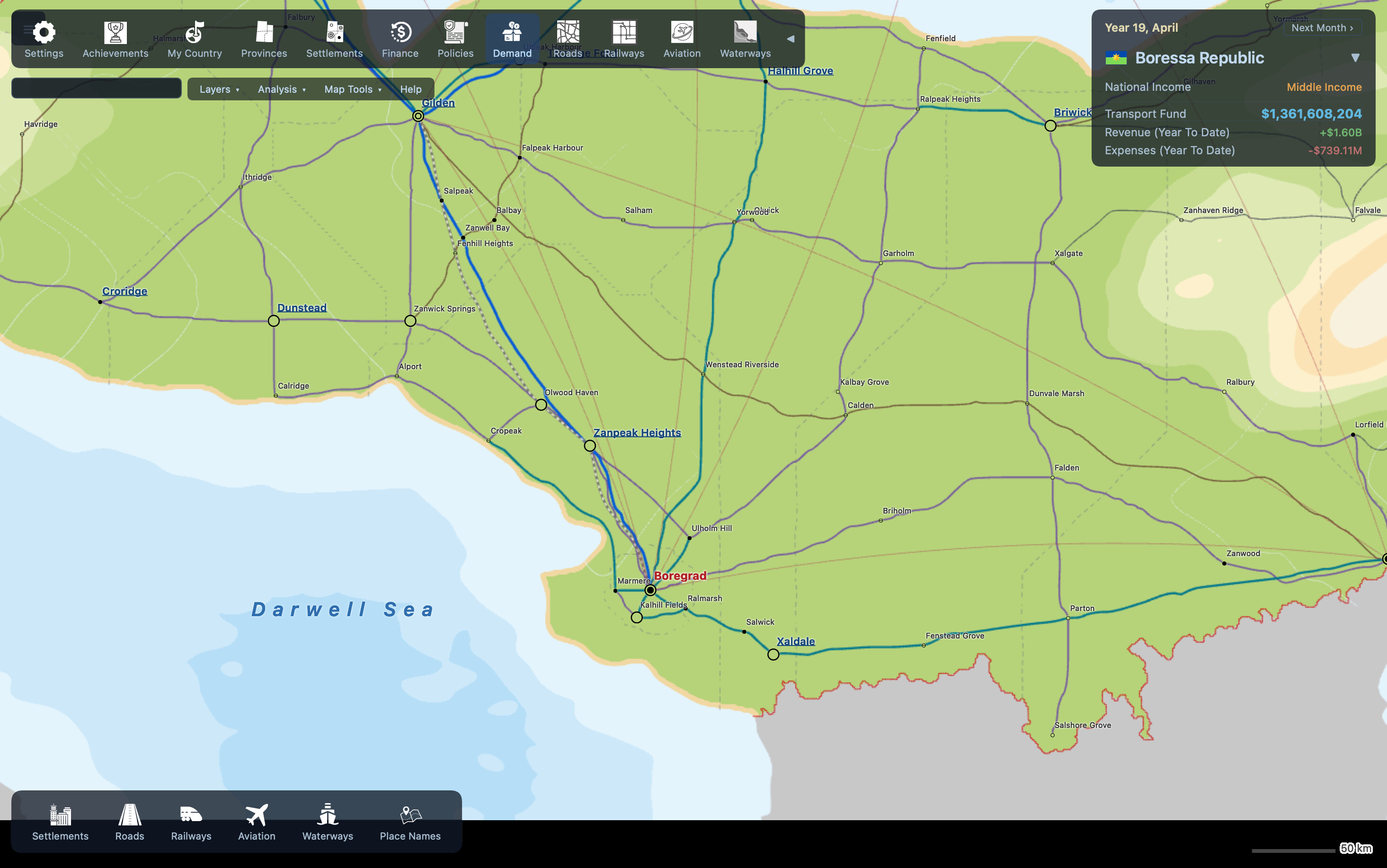This screenshot has height=868, width=1387.
Task: Click the Revenue value +$1.60B
Action: click(x=1340, y=132)
